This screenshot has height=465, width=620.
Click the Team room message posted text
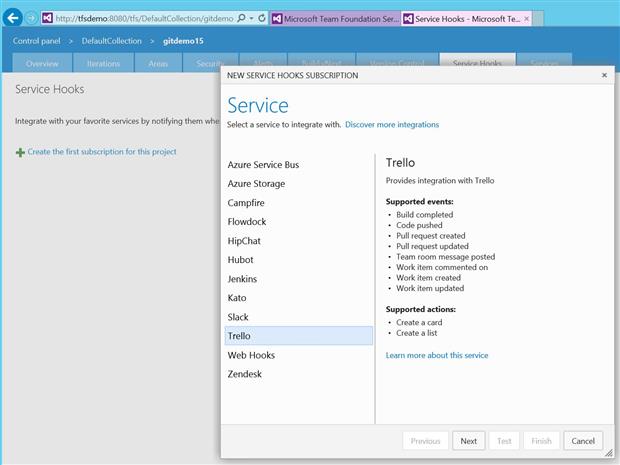(x=446, y=257)
